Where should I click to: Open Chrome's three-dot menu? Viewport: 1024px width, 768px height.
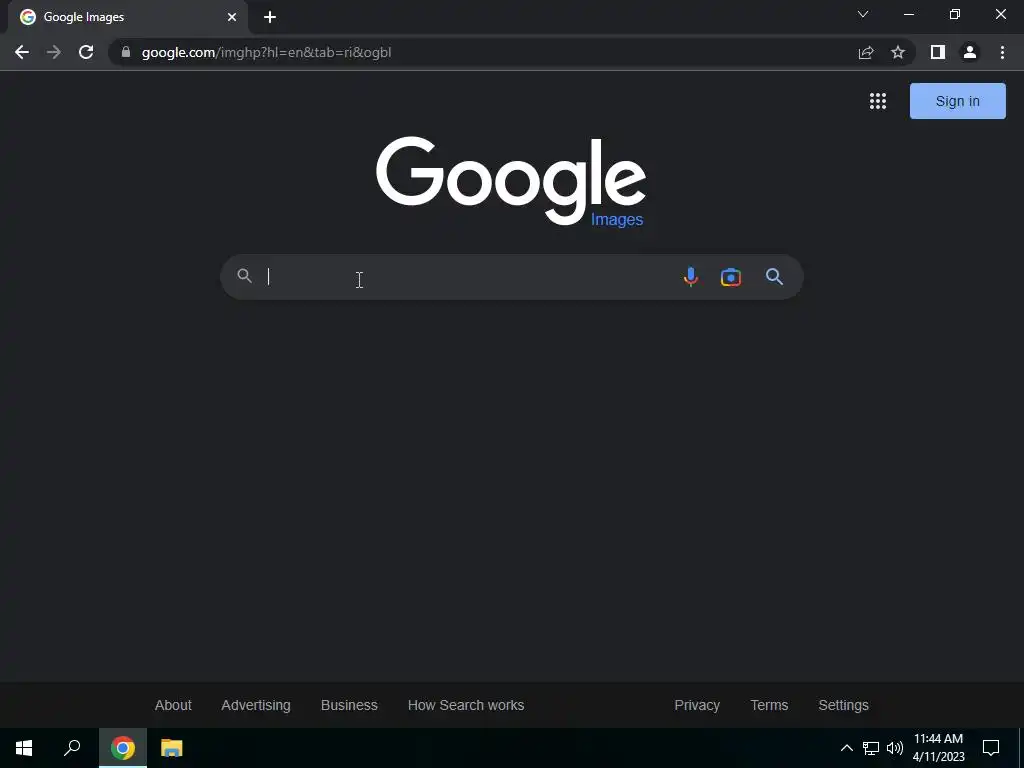point(1002,52)
